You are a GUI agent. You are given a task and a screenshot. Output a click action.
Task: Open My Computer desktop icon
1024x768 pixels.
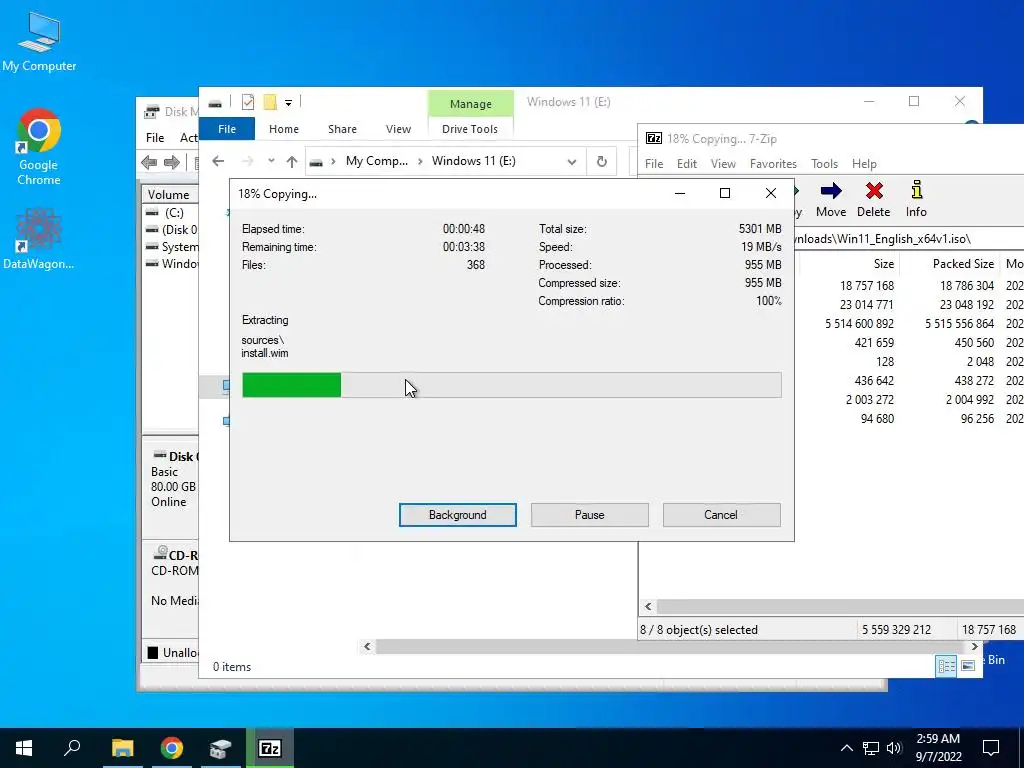[x=39, y=42]
